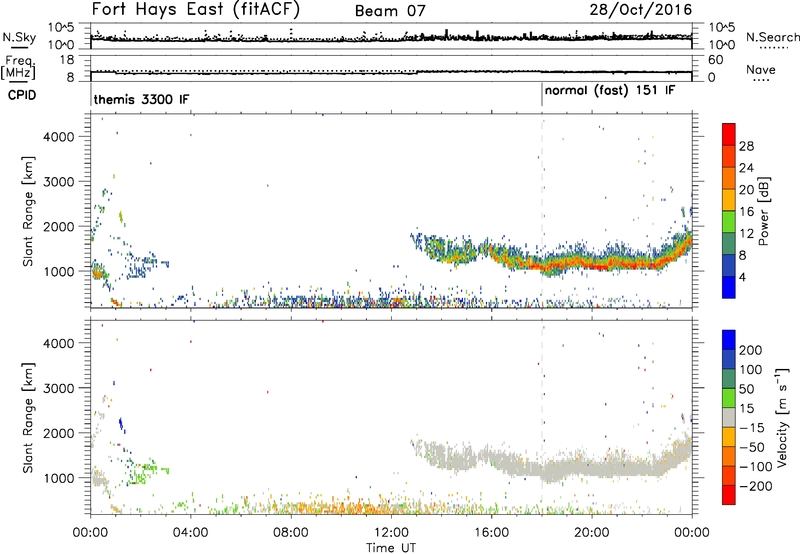The width and height of the screenshot is (800, 554).
Task: Click the '16:00' time tick label
Action: 491,533
